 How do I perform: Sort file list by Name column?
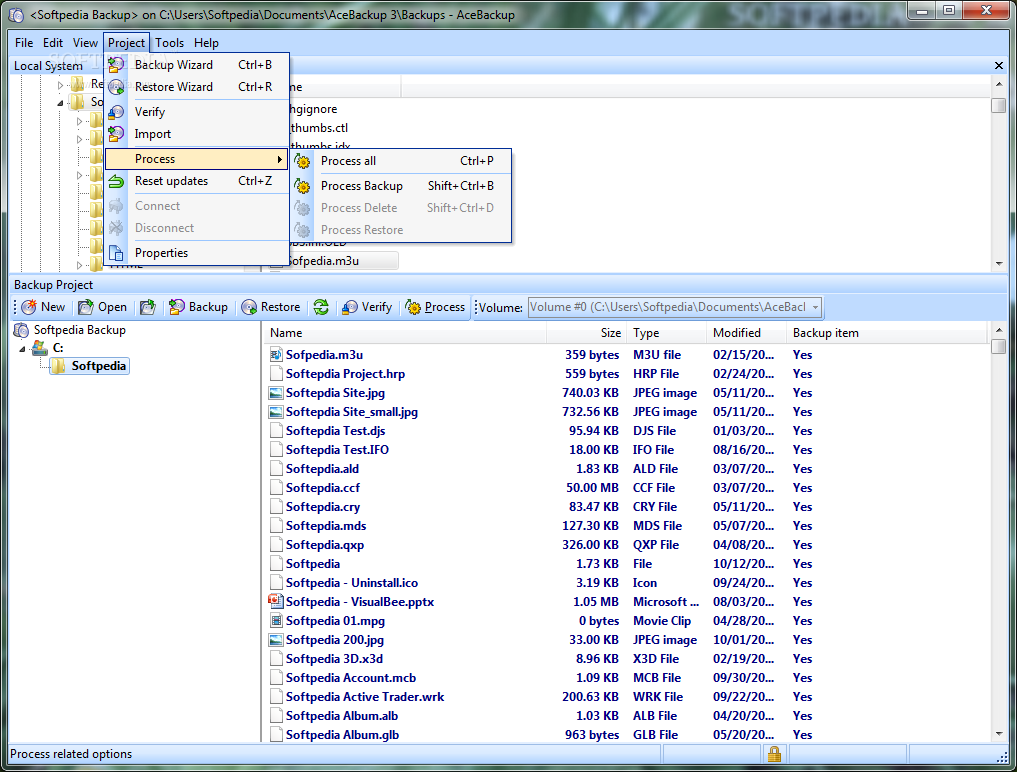pyautogui.click(x=405, y=333)
